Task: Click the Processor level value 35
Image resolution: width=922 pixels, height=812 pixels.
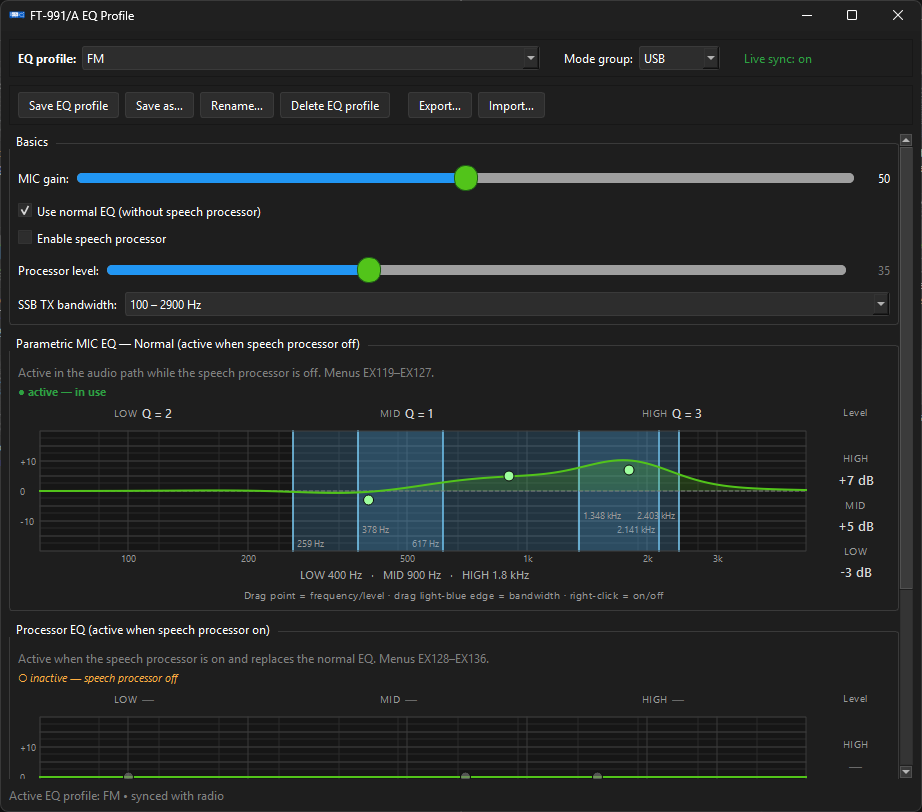Action: (884, 270)
